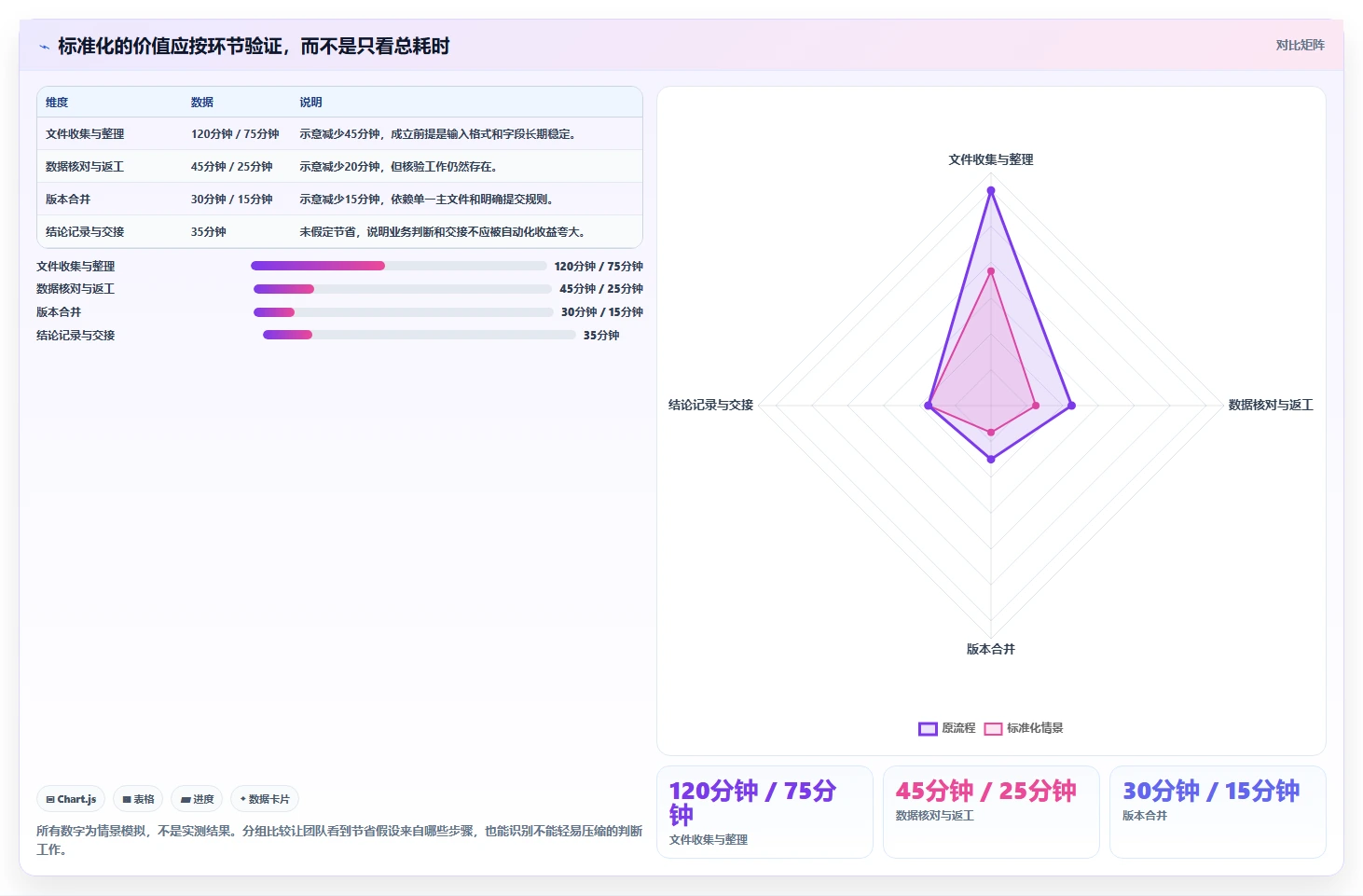Click the 数据 column header
This screenshot has width=1363, height=896.
click(x=202, y=103)
